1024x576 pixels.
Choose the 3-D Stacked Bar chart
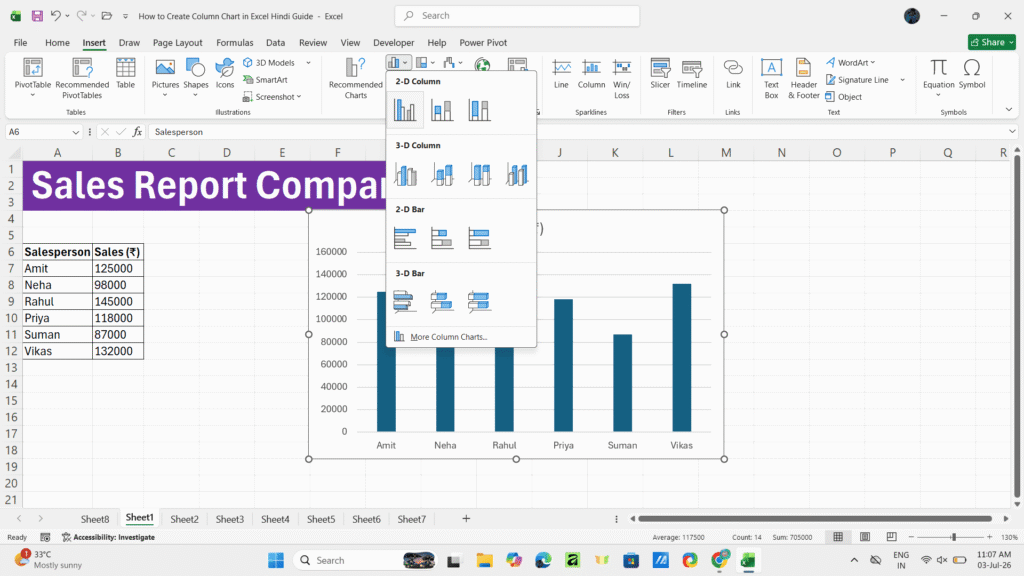point(442,302)
